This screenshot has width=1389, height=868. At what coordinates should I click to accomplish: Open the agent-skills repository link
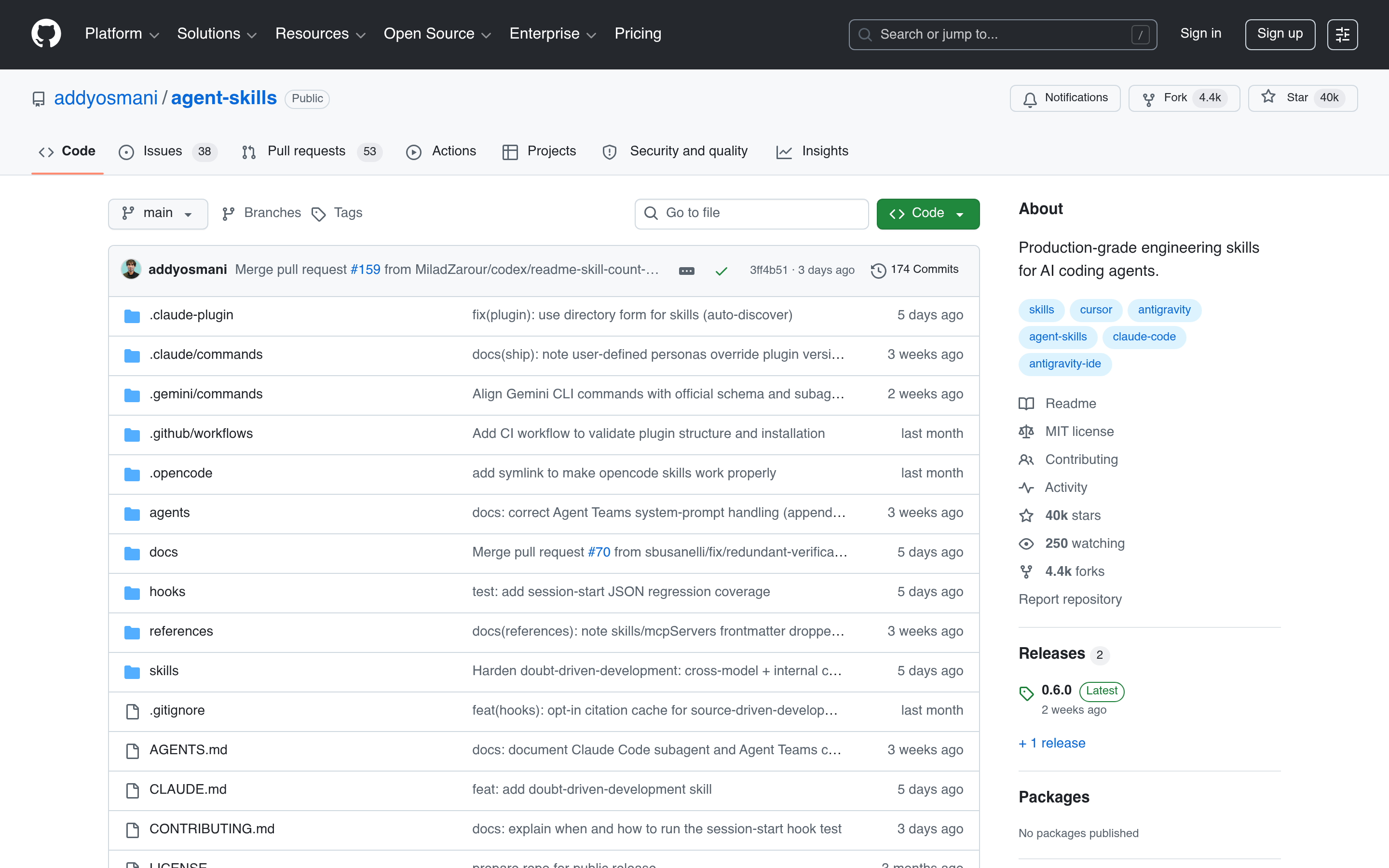point(224,98)
